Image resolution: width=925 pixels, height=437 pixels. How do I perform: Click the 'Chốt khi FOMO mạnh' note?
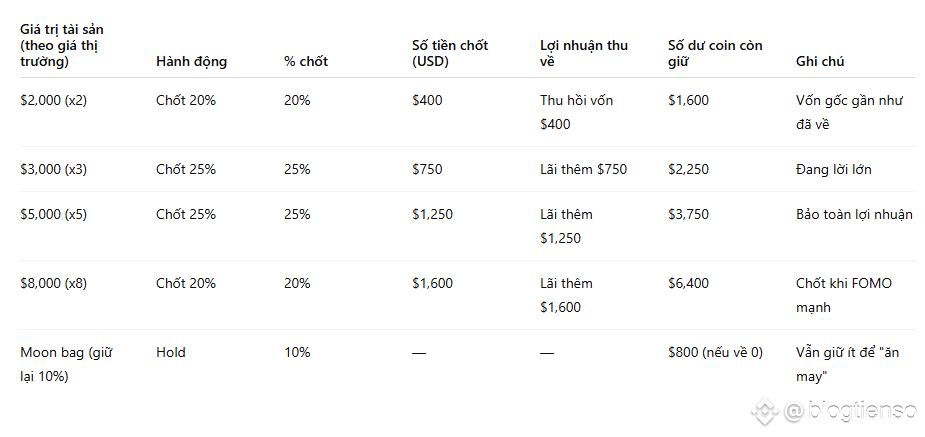(844, 295)
